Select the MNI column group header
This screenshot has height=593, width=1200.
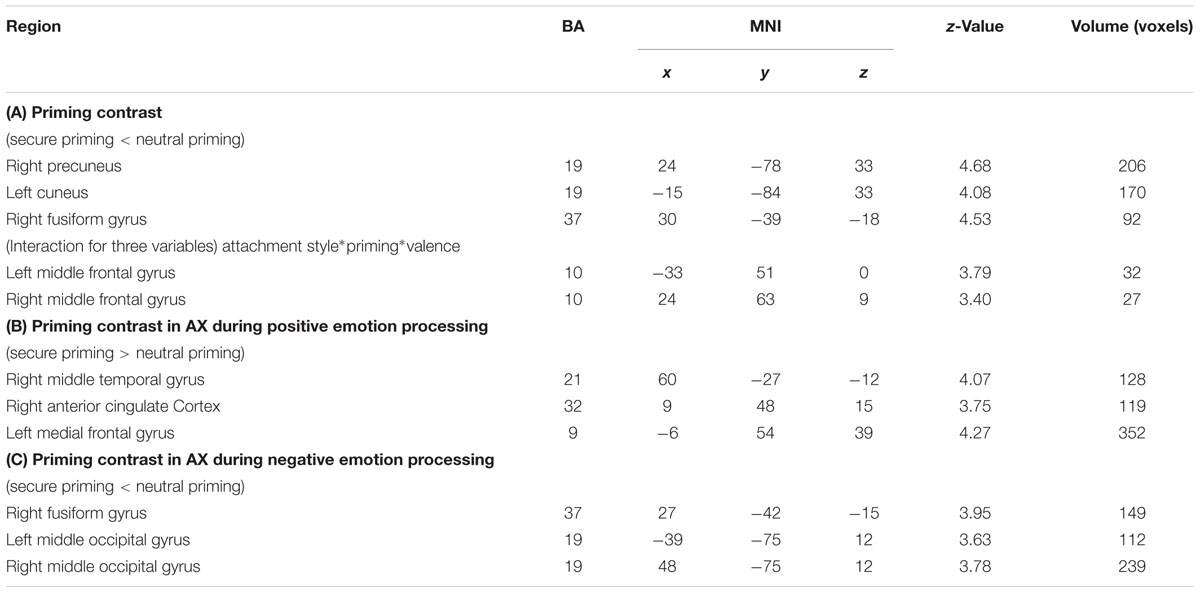tap(765, 27)
